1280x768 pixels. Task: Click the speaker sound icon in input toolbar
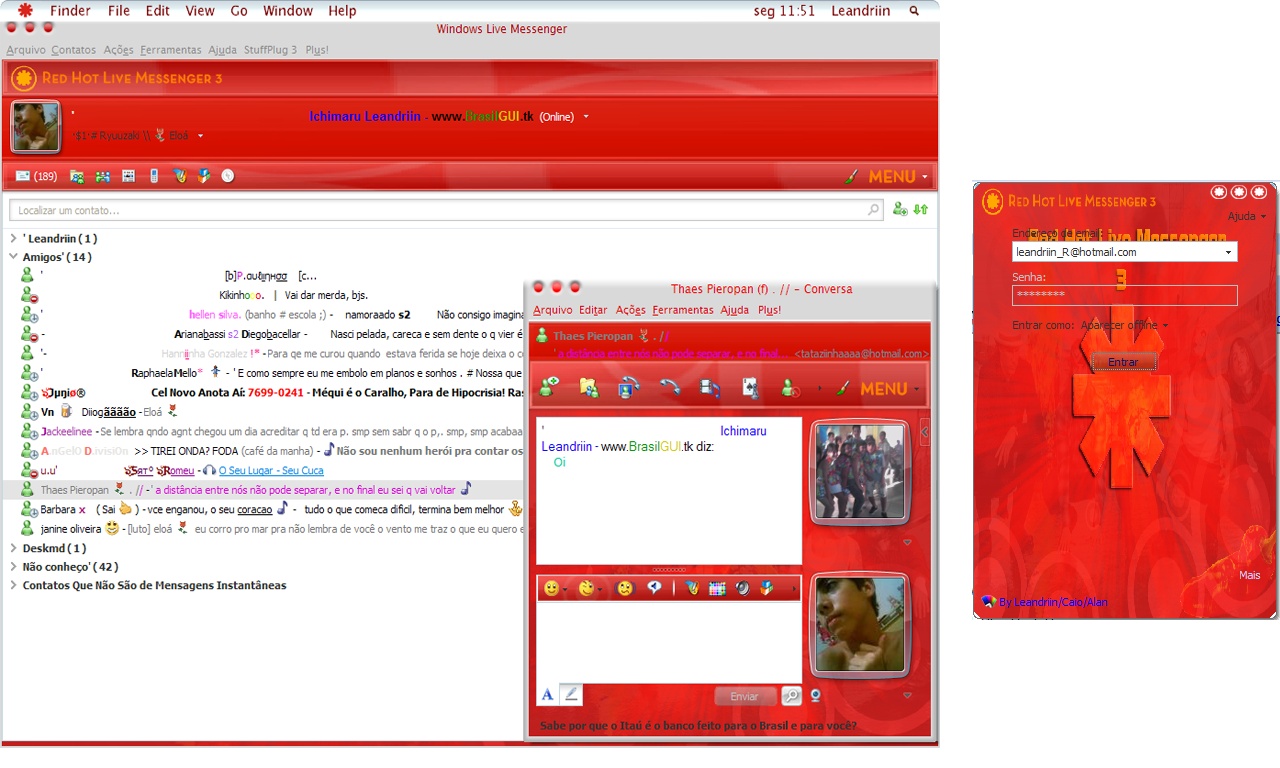(742, 588)
